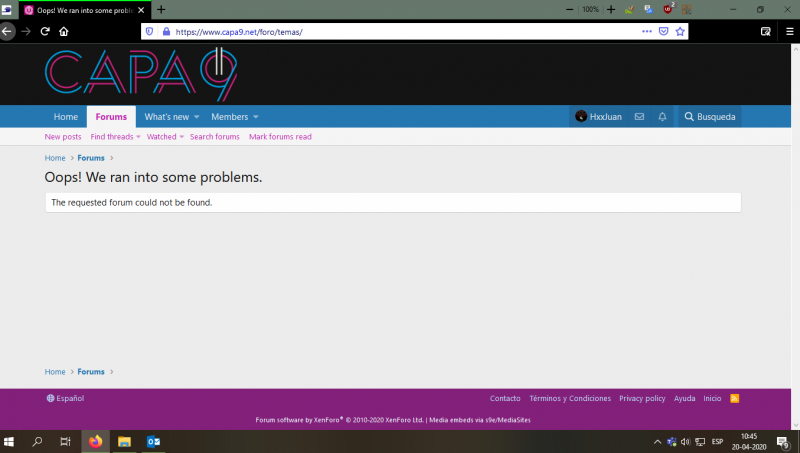Click the browser reload button
The width and height of the screenshot is (800, 453).
tap(45, 31)
